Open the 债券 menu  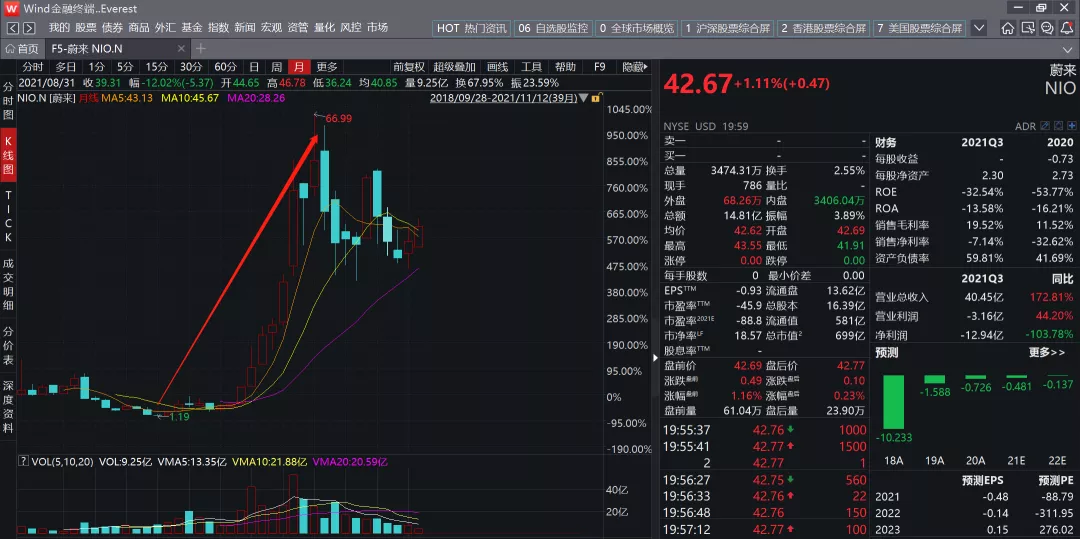point(112,28)
